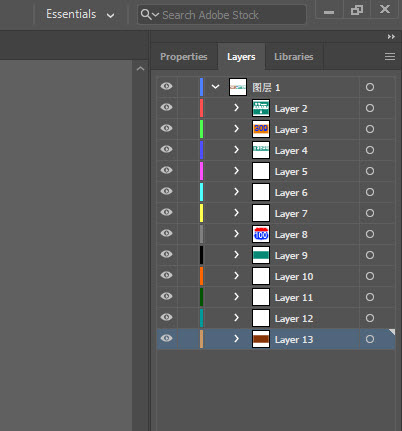Select the row named Layer 12
The width and height of the screenshot is (402, 431).
(x=276, y=318)
